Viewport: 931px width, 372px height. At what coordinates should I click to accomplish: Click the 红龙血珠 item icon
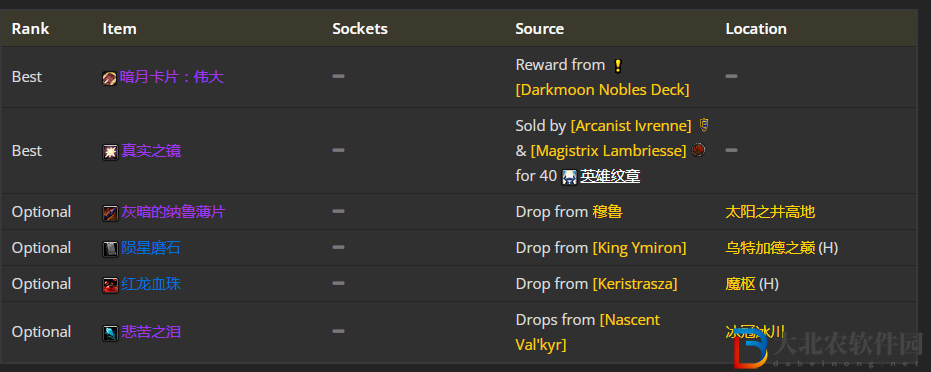[x=110, y=285]
